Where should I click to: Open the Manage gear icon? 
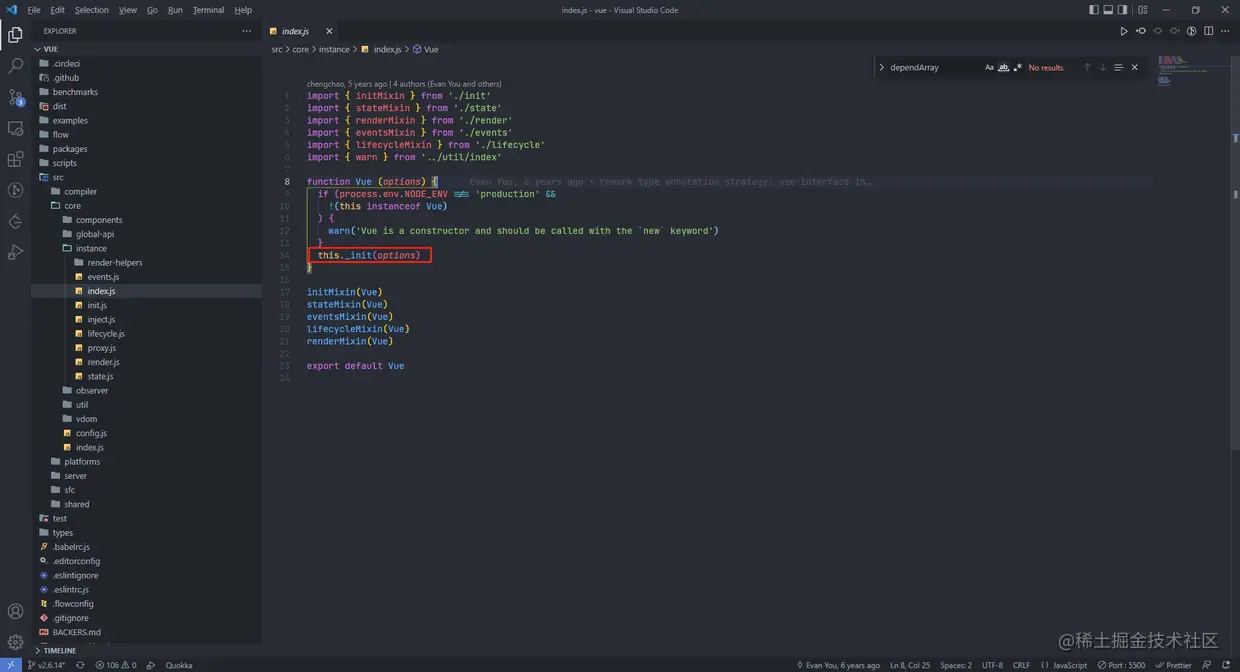pyautogui.click(x=15, y=642)
